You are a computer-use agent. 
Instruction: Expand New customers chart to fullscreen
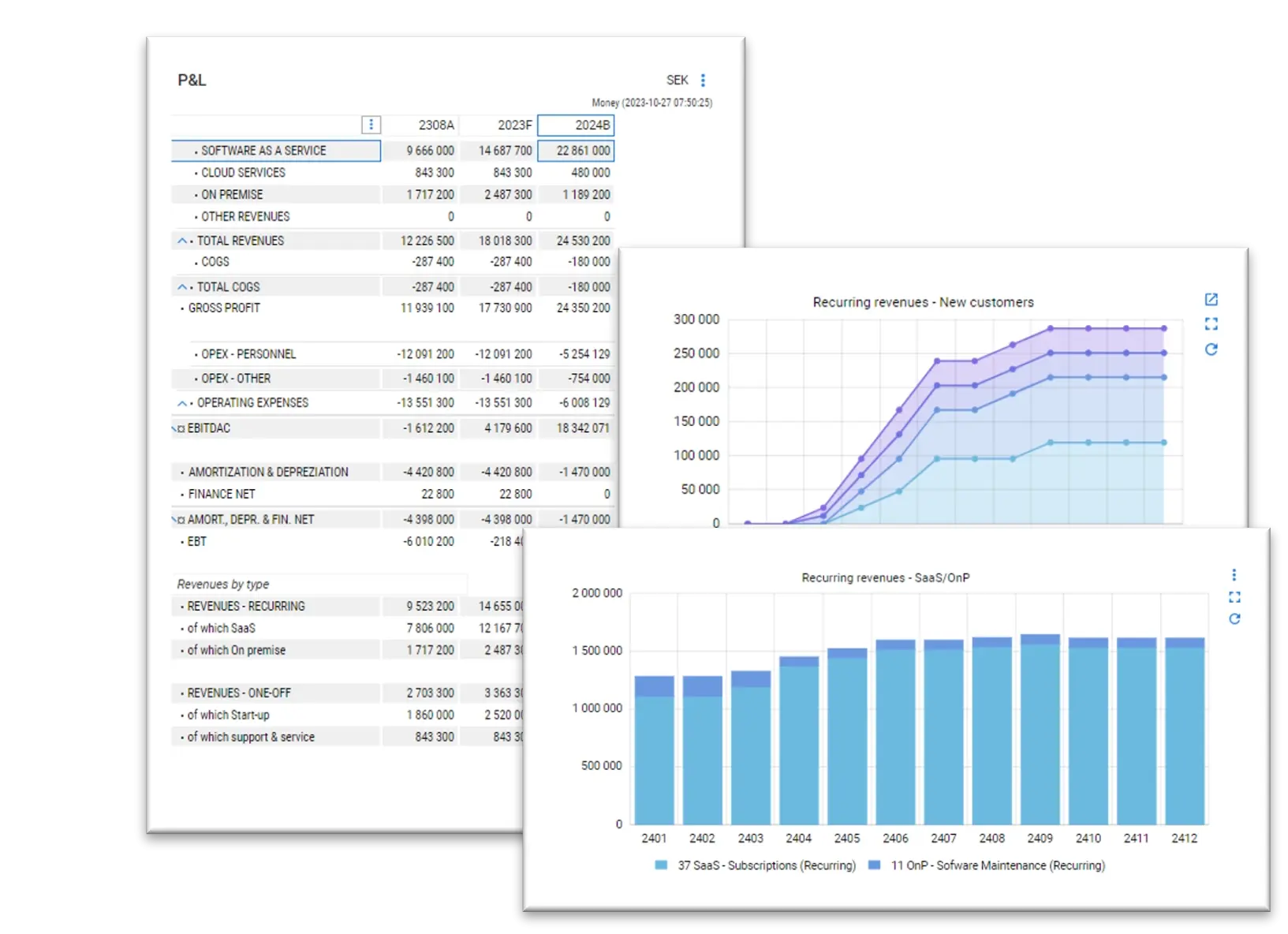pyautogui.click(x=1211, y=324)
